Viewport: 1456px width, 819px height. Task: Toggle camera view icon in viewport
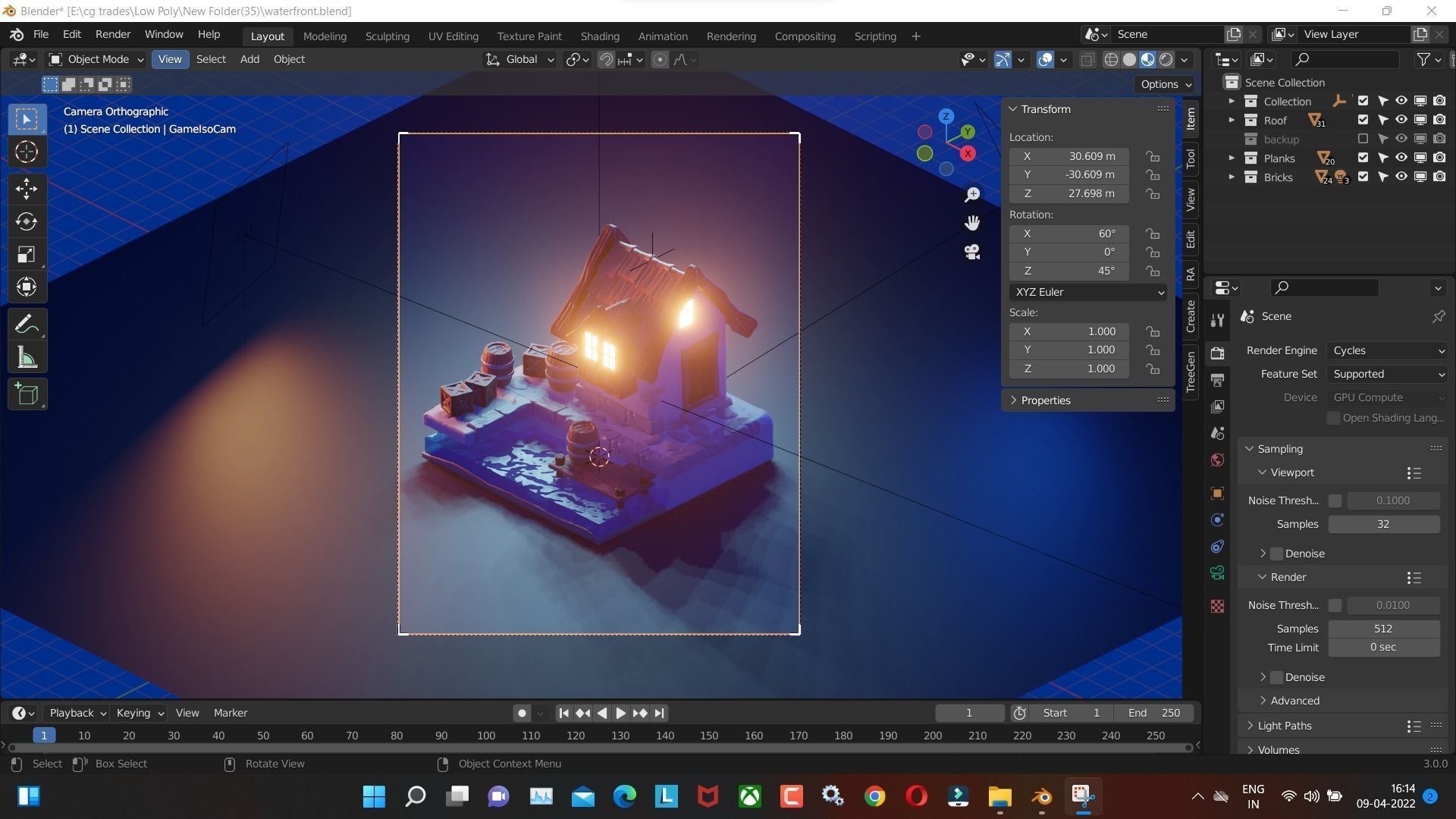pos(972,252)
